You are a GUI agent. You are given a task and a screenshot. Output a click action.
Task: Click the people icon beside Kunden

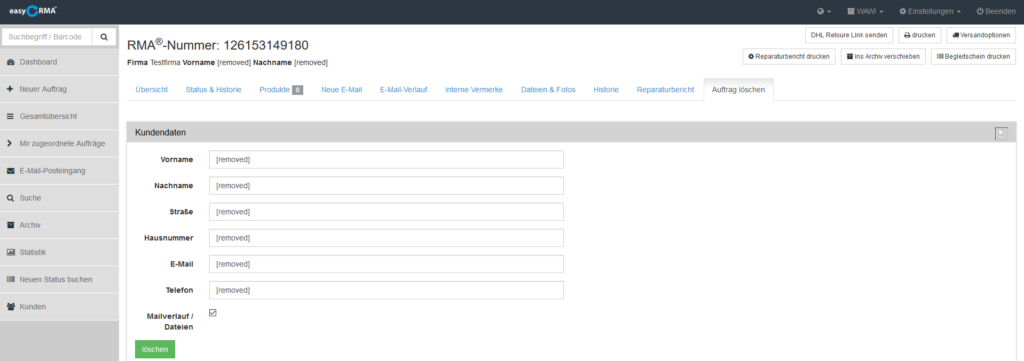[x=10, y=306]
